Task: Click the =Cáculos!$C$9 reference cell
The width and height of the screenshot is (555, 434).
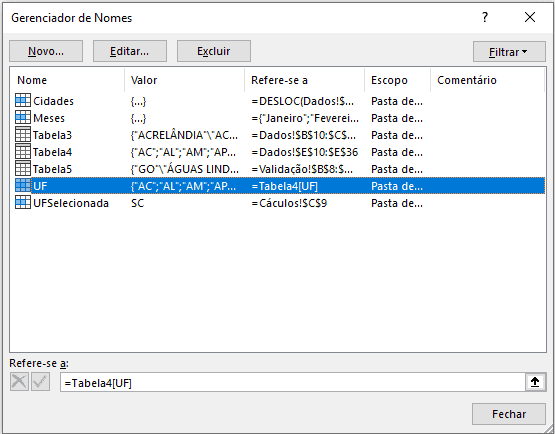Action: [x=289, y=203]
